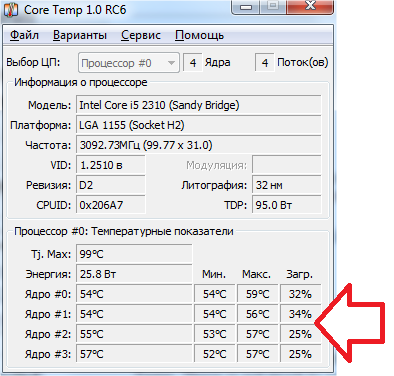Click Ядро #2 maximum temperature 57°C
The image size is (394, 376).
[257, 334]
